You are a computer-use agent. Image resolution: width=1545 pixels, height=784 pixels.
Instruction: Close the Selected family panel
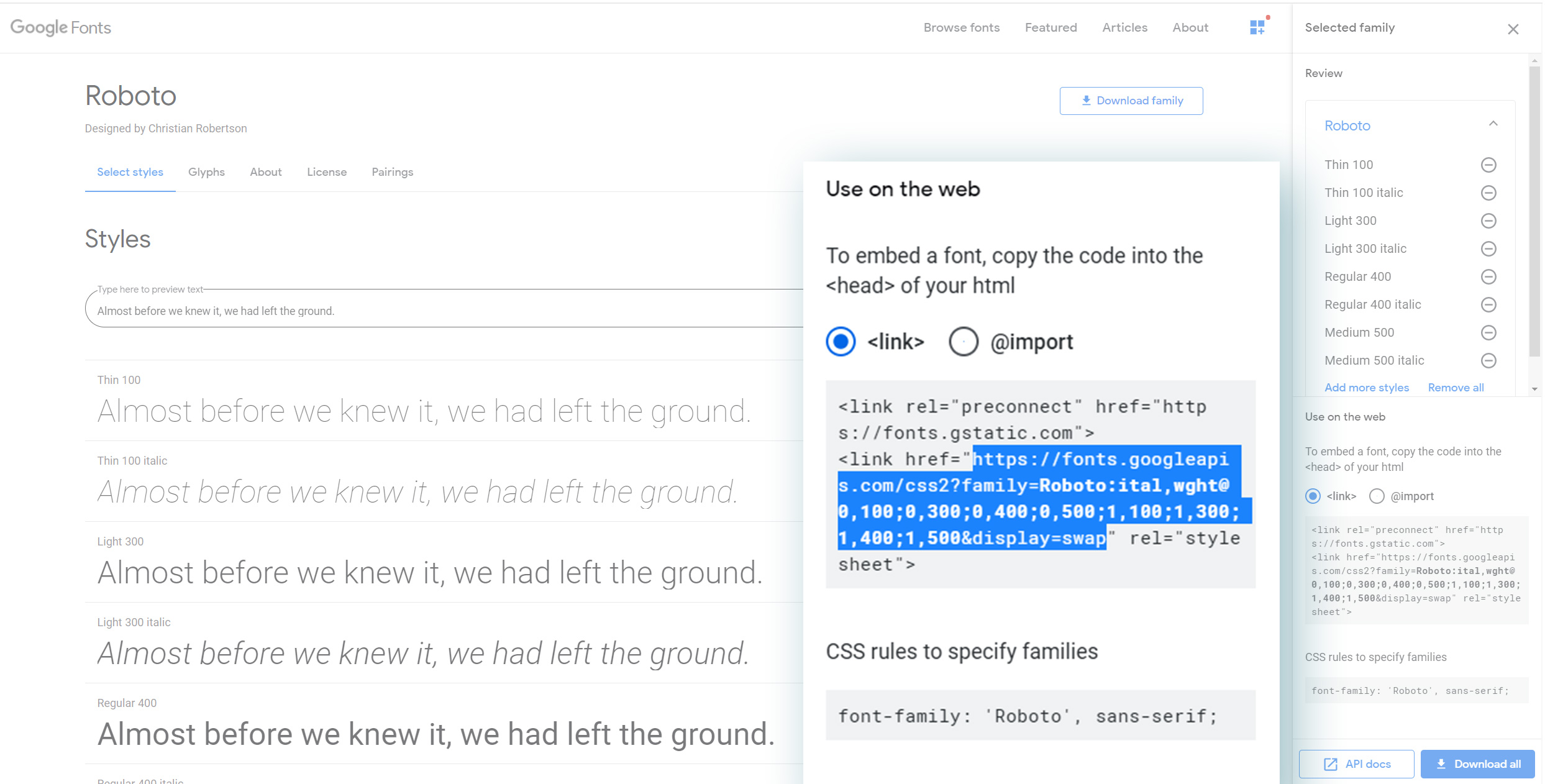1513,29
